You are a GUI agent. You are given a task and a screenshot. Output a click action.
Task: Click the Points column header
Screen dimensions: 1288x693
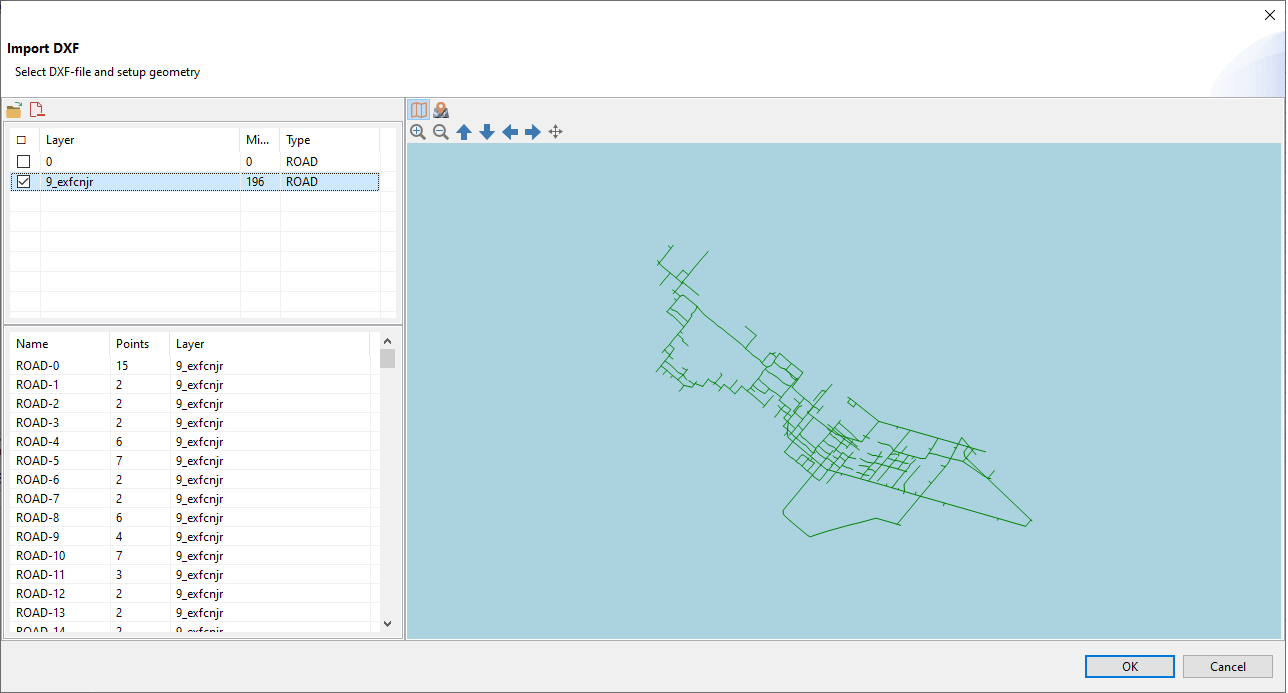pyautogui.click(x=140, y=344)
